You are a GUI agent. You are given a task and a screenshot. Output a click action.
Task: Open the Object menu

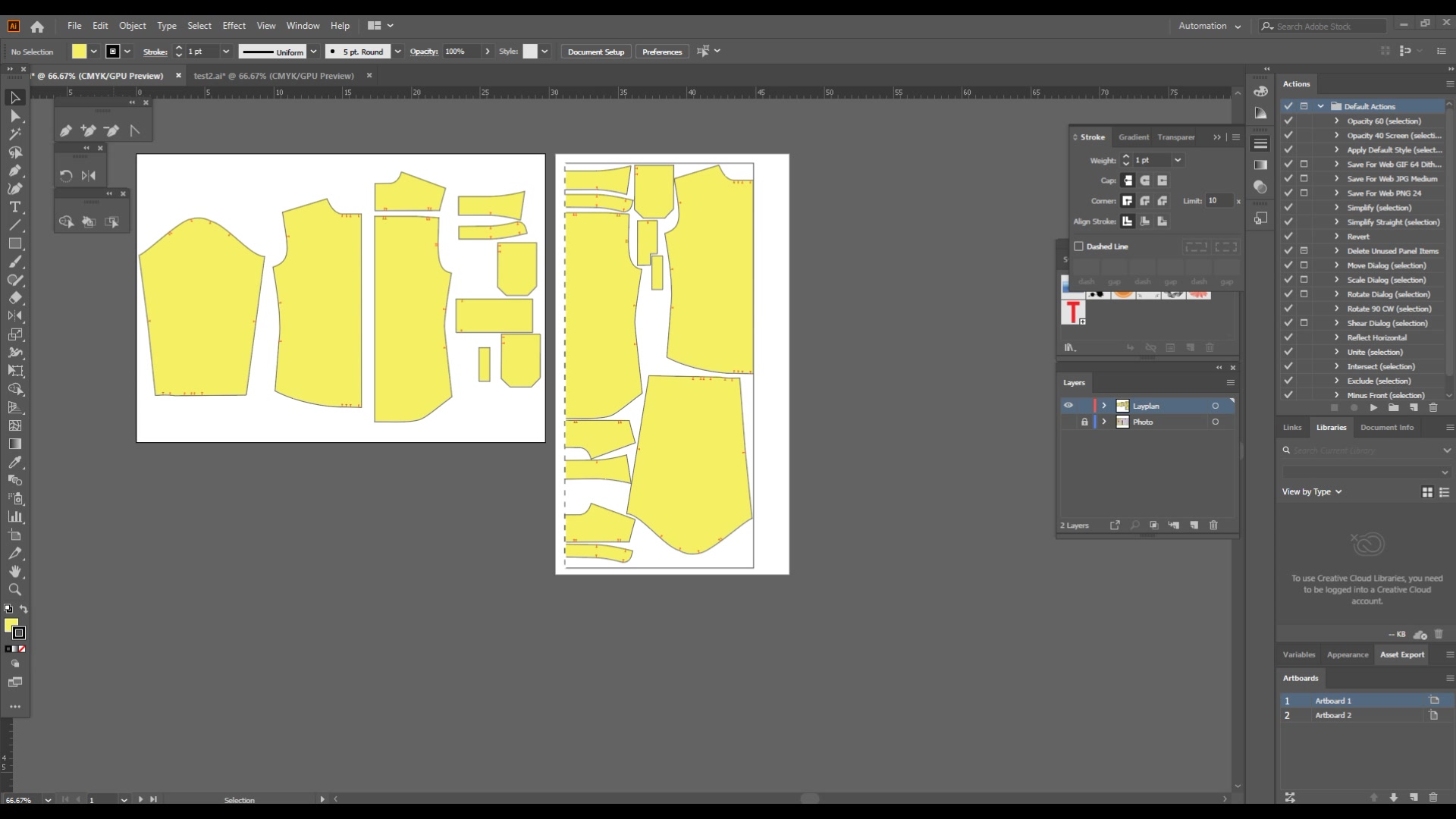point(132,25)
